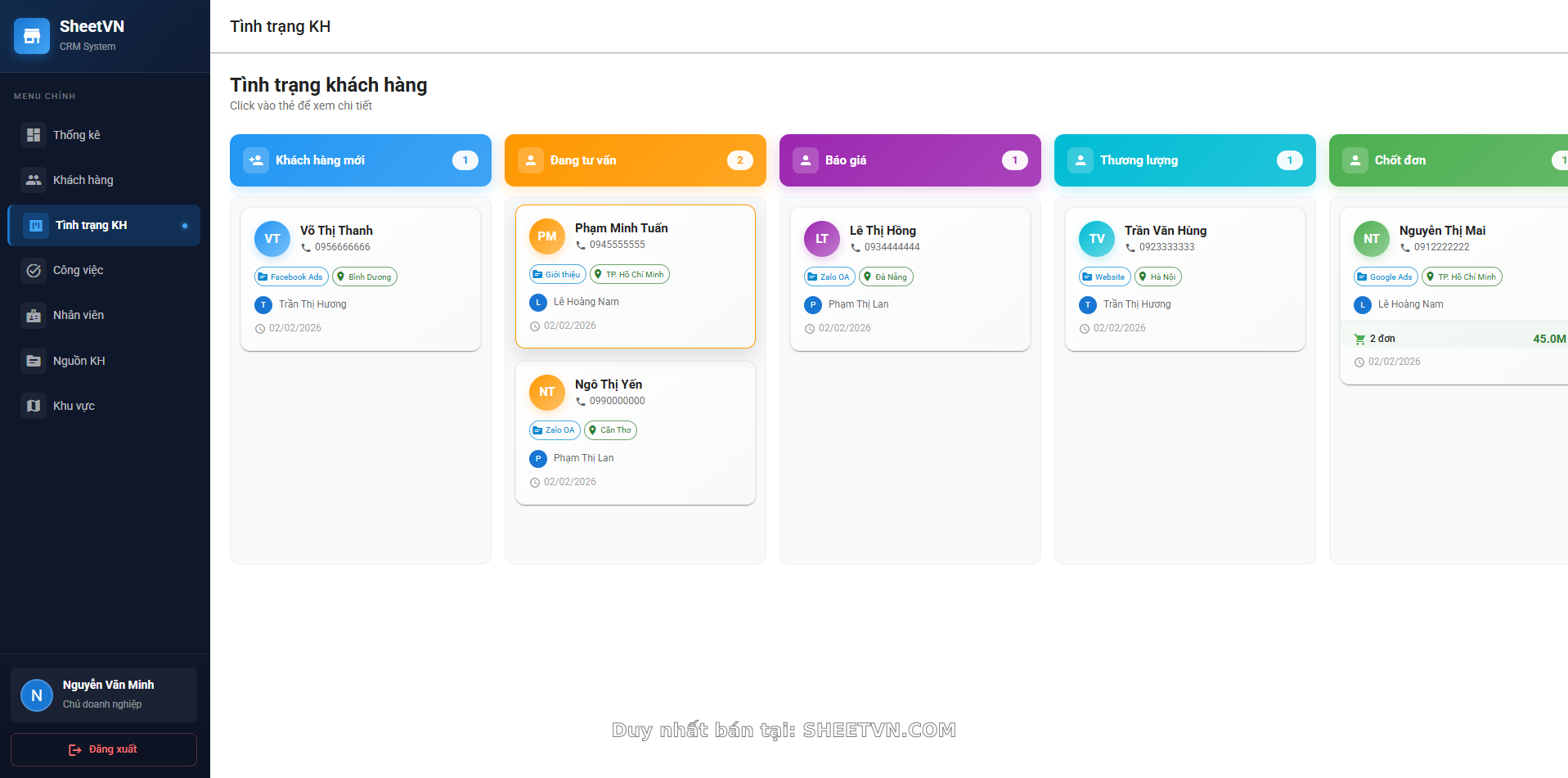This screenshot has width=1568, height=778.
Task: Click the Khu vực map icon
Action: tap(34, 406)
